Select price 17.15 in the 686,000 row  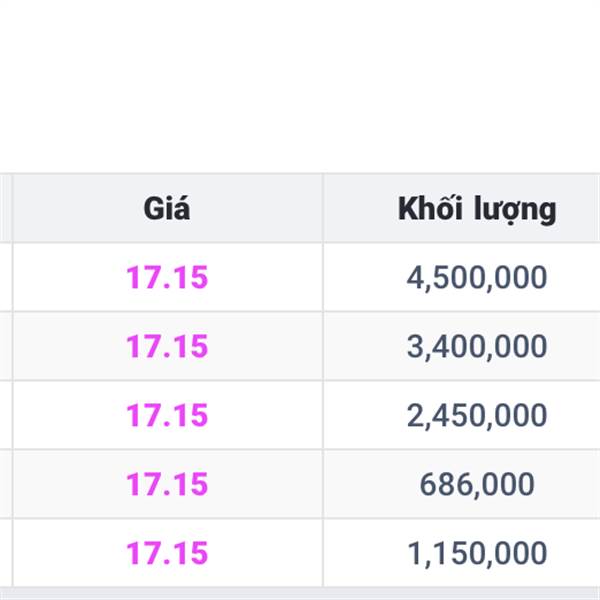pos(167,484)
